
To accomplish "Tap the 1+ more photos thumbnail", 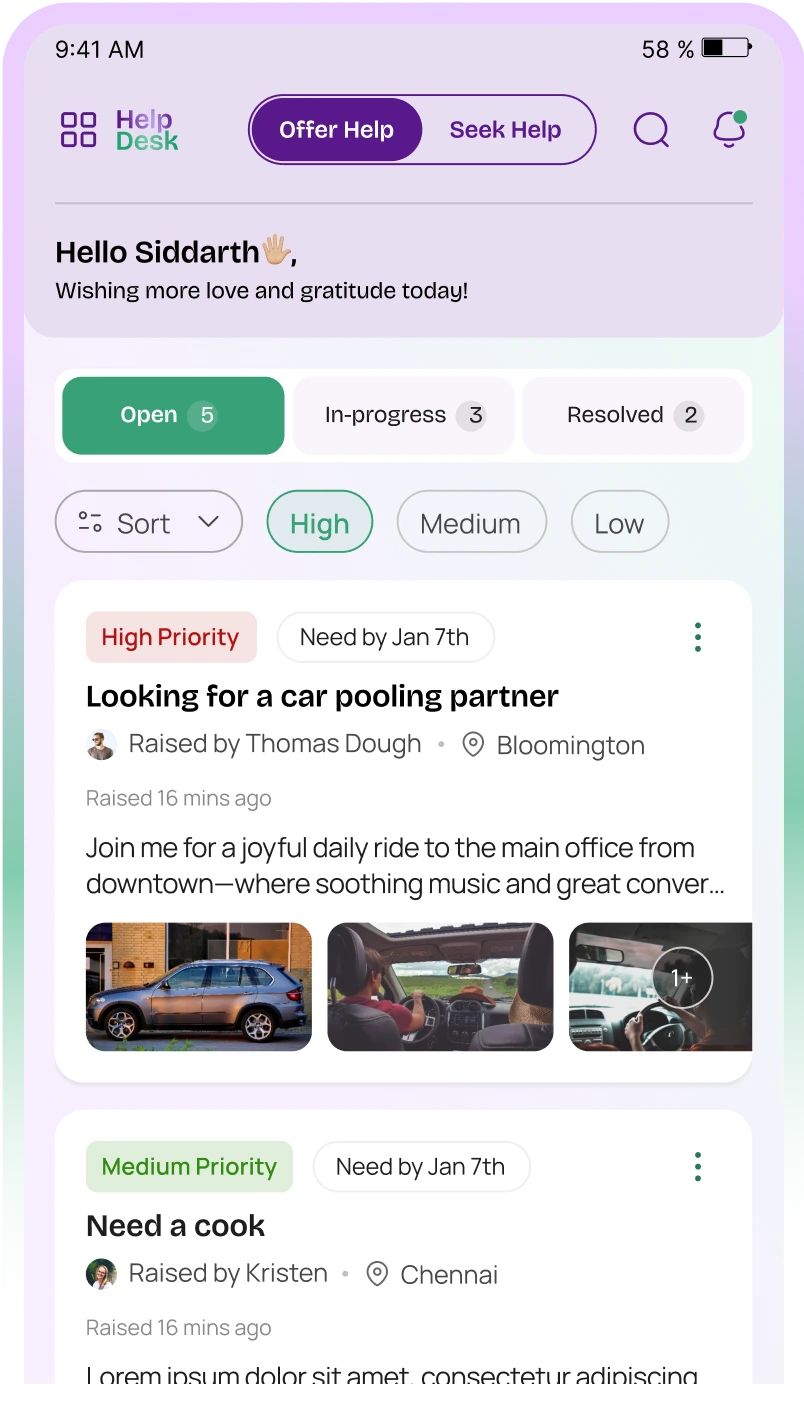I will click(x=661, y=987).
